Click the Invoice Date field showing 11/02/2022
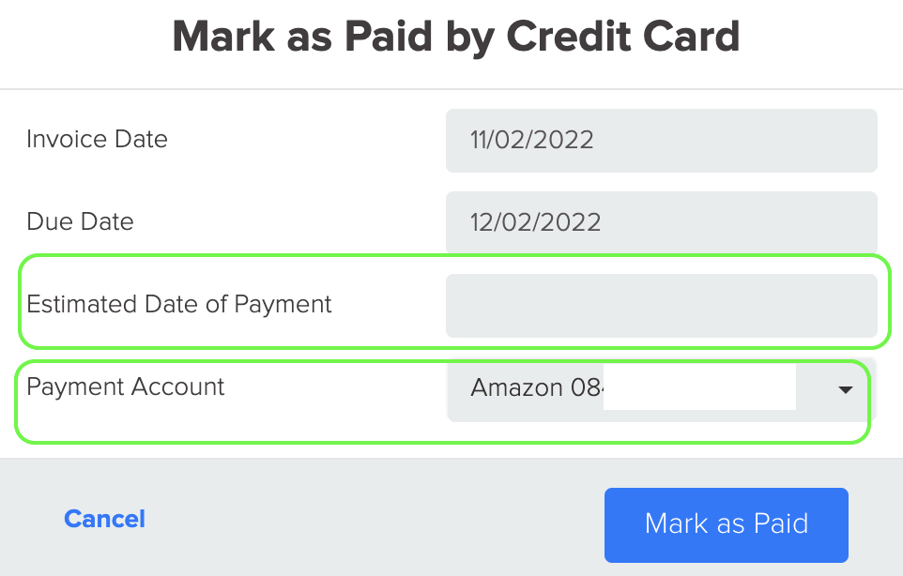903x576 pixels. [x=660, y=140]
